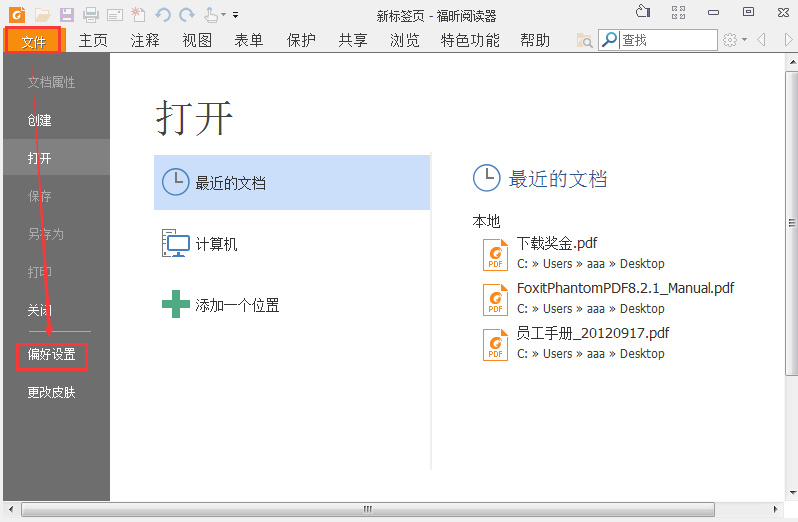Click the horizontal scrollbar left arrow
The width and height of the screenshot is (798, 522).
coord(11,509)
